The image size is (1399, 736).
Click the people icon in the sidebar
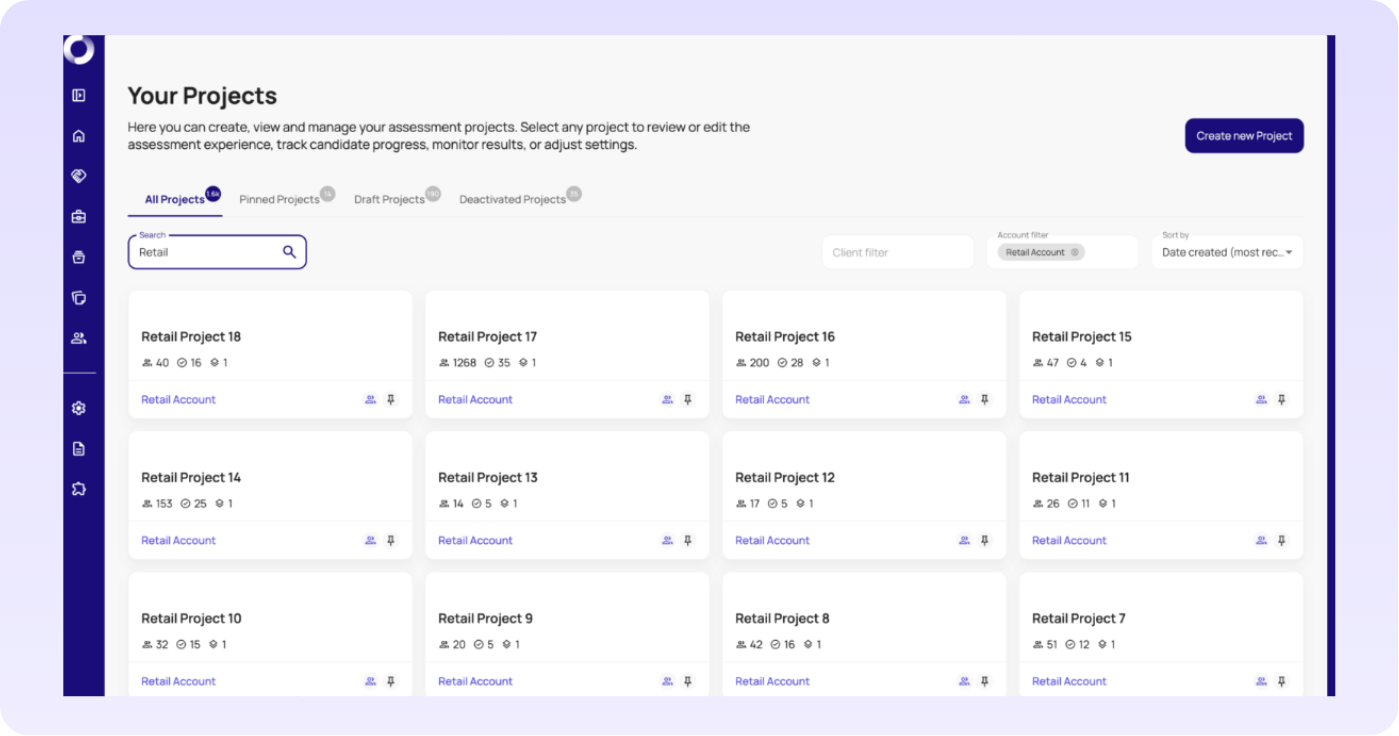tap(79, 338)
